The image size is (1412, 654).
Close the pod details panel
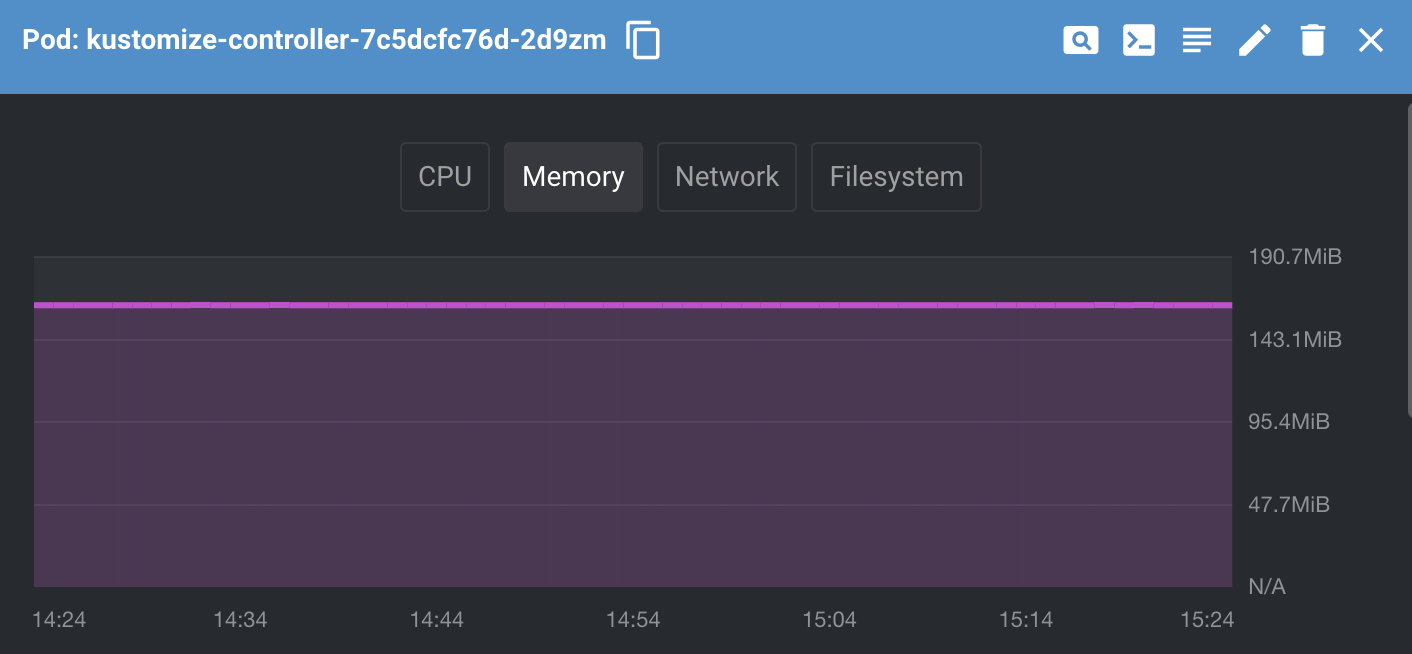click(1370, 40)
